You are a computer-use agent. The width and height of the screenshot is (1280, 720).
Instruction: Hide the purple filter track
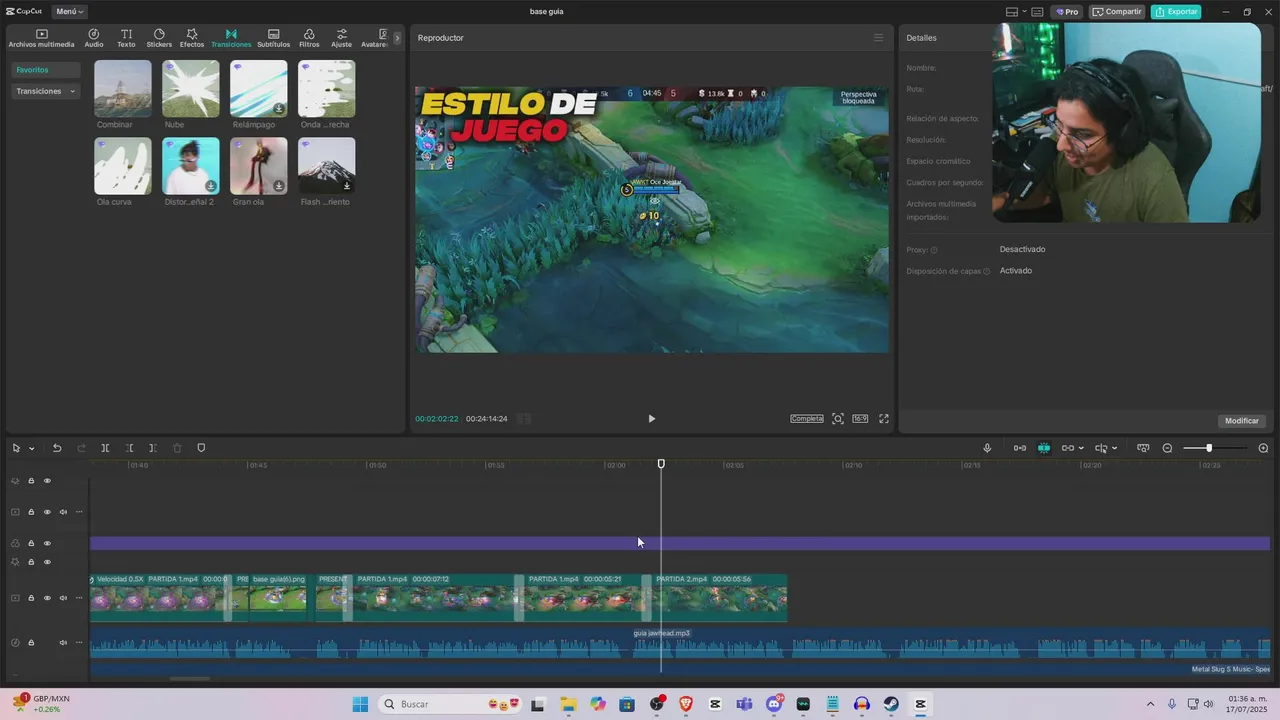47,543
